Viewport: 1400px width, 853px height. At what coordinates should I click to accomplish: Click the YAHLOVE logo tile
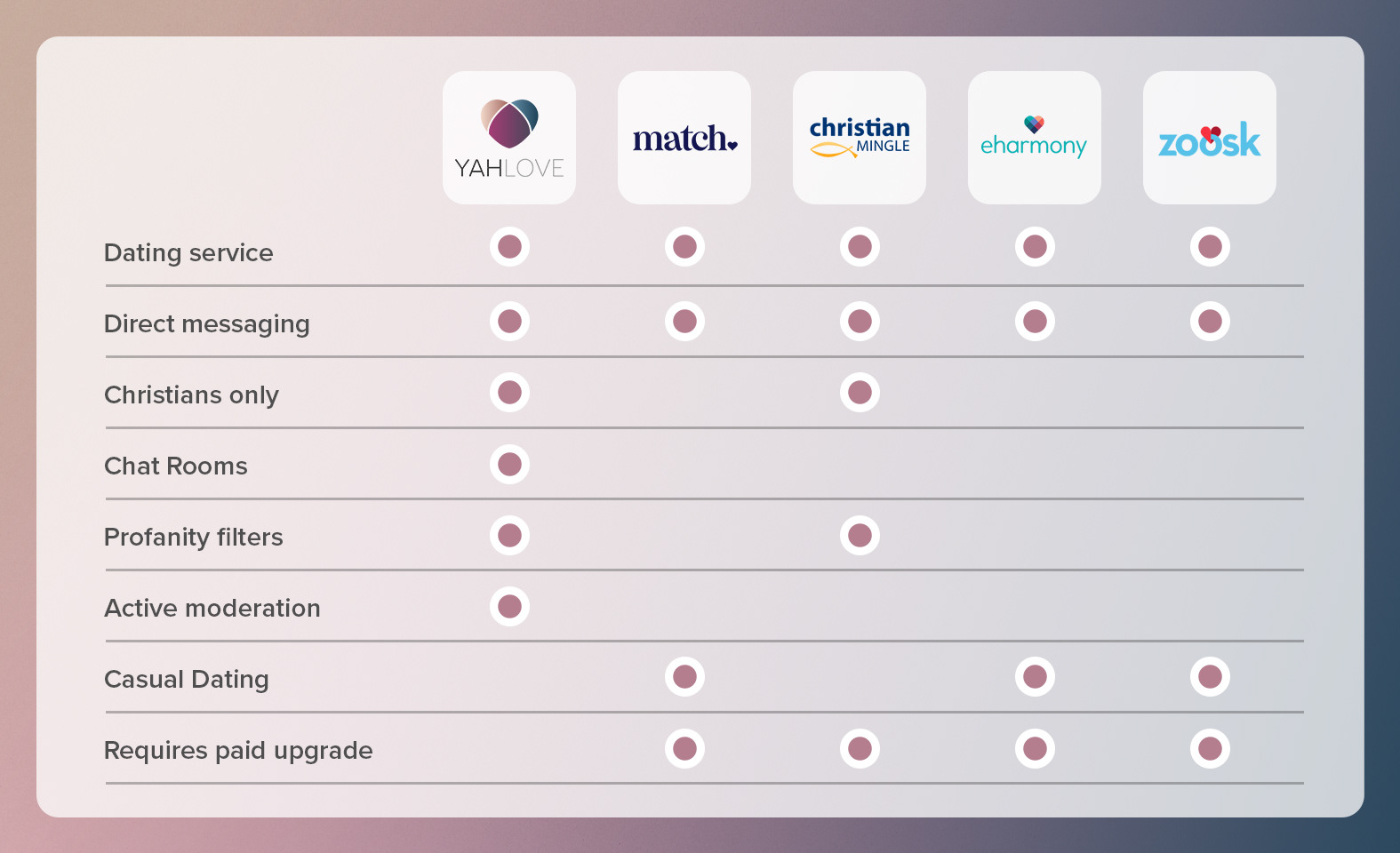509,138
